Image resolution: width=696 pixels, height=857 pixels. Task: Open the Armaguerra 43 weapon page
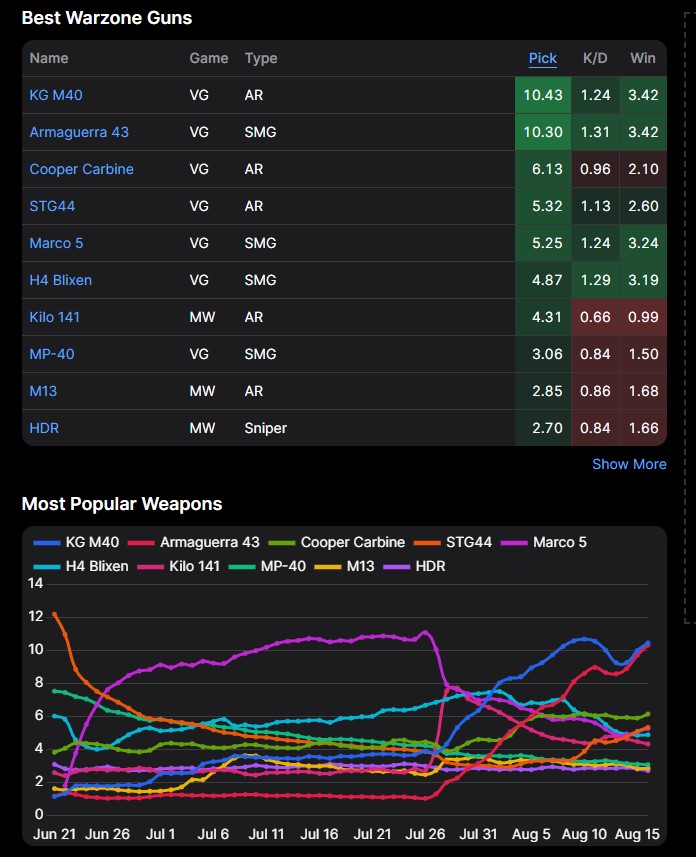pos(79,132)
